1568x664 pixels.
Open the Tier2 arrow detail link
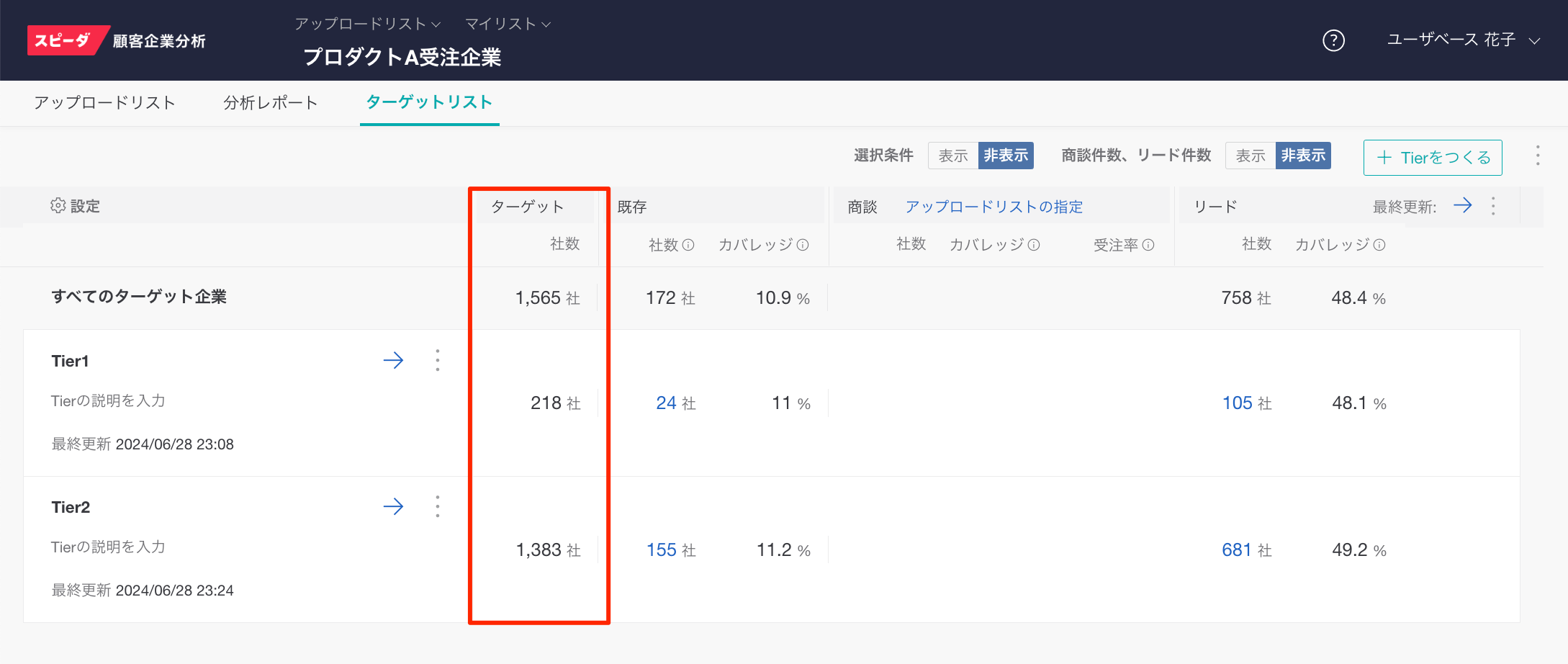coord(393,506)
